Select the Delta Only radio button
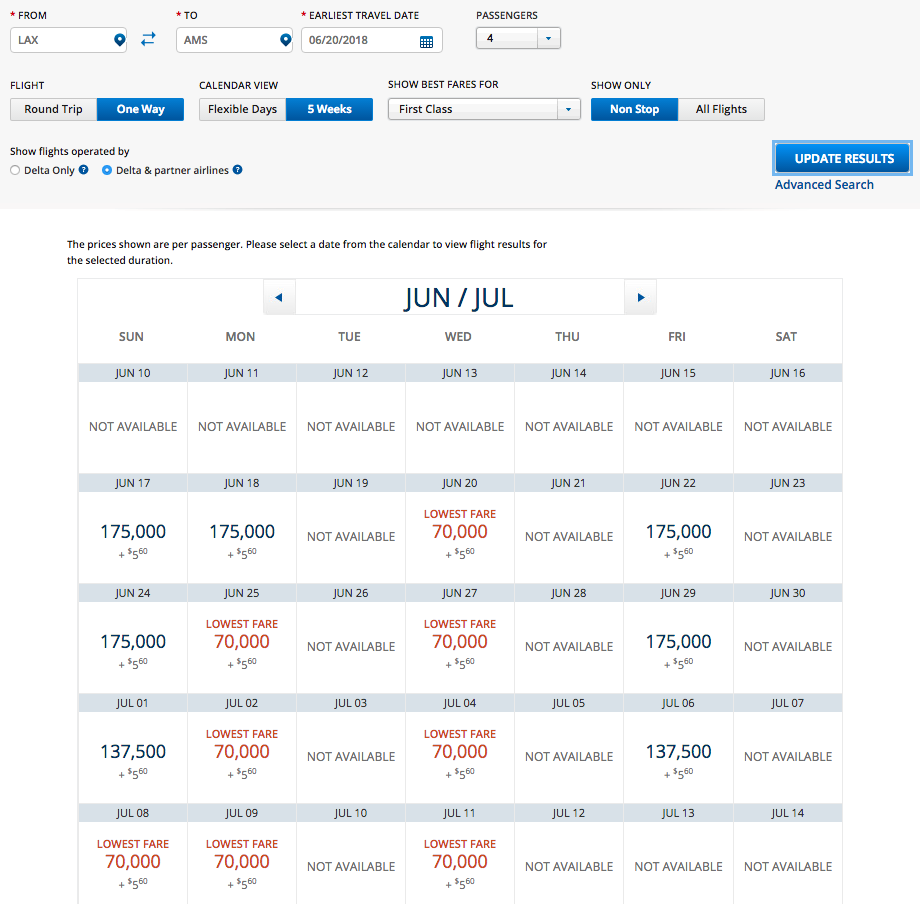This screenshot has width=920, height=904. (x=15, y=170)
